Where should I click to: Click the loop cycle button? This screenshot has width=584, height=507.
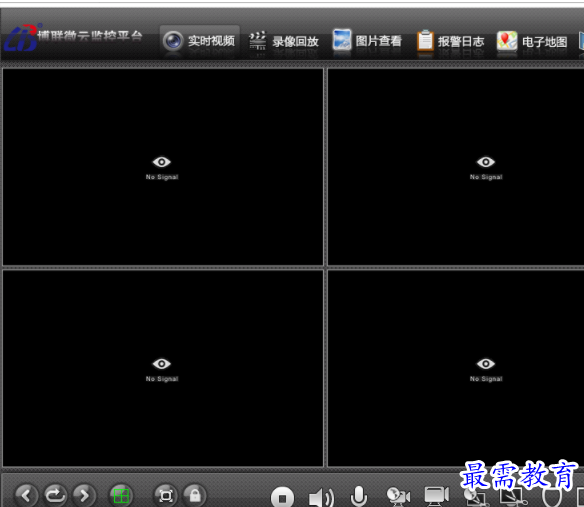click(x=55, y=495)
